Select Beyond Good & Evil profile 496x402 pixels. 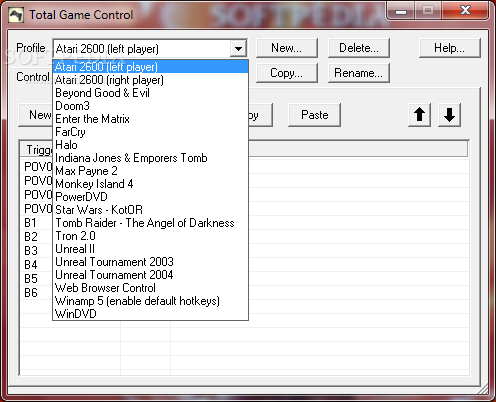[150, 93]
